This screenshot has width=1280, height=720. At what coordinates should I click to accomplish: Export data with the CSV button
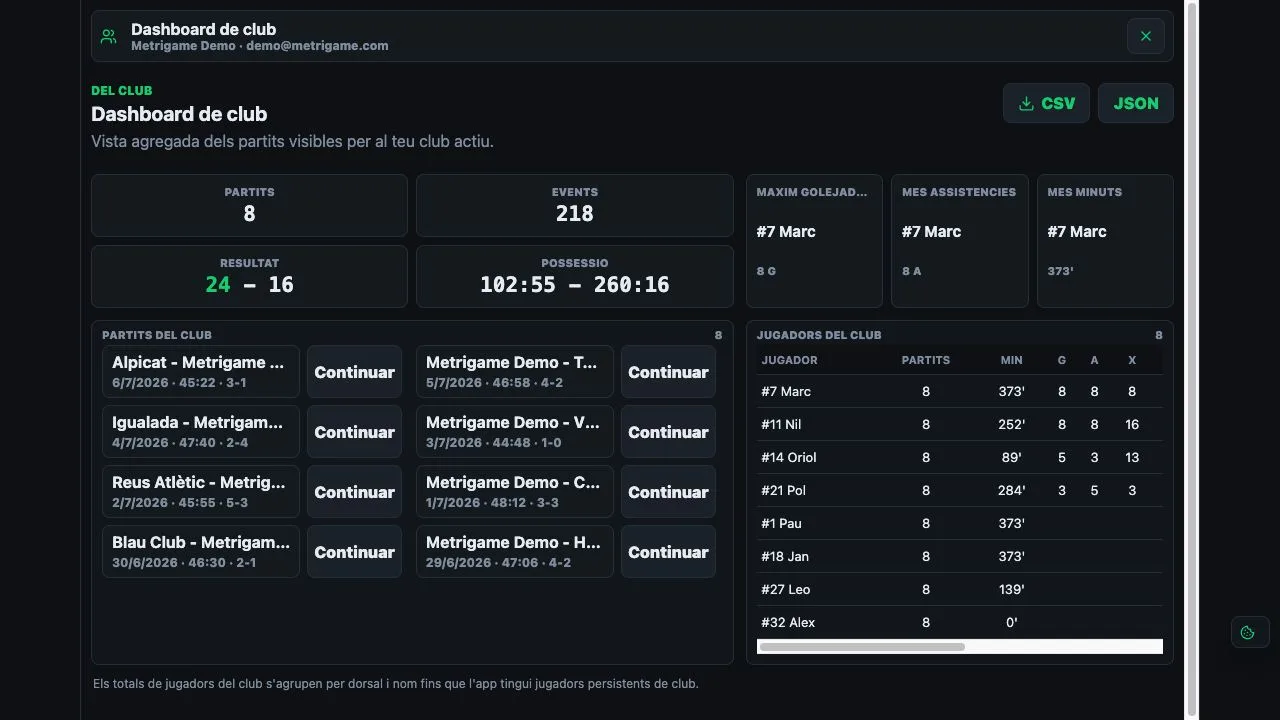[1046, 103]
